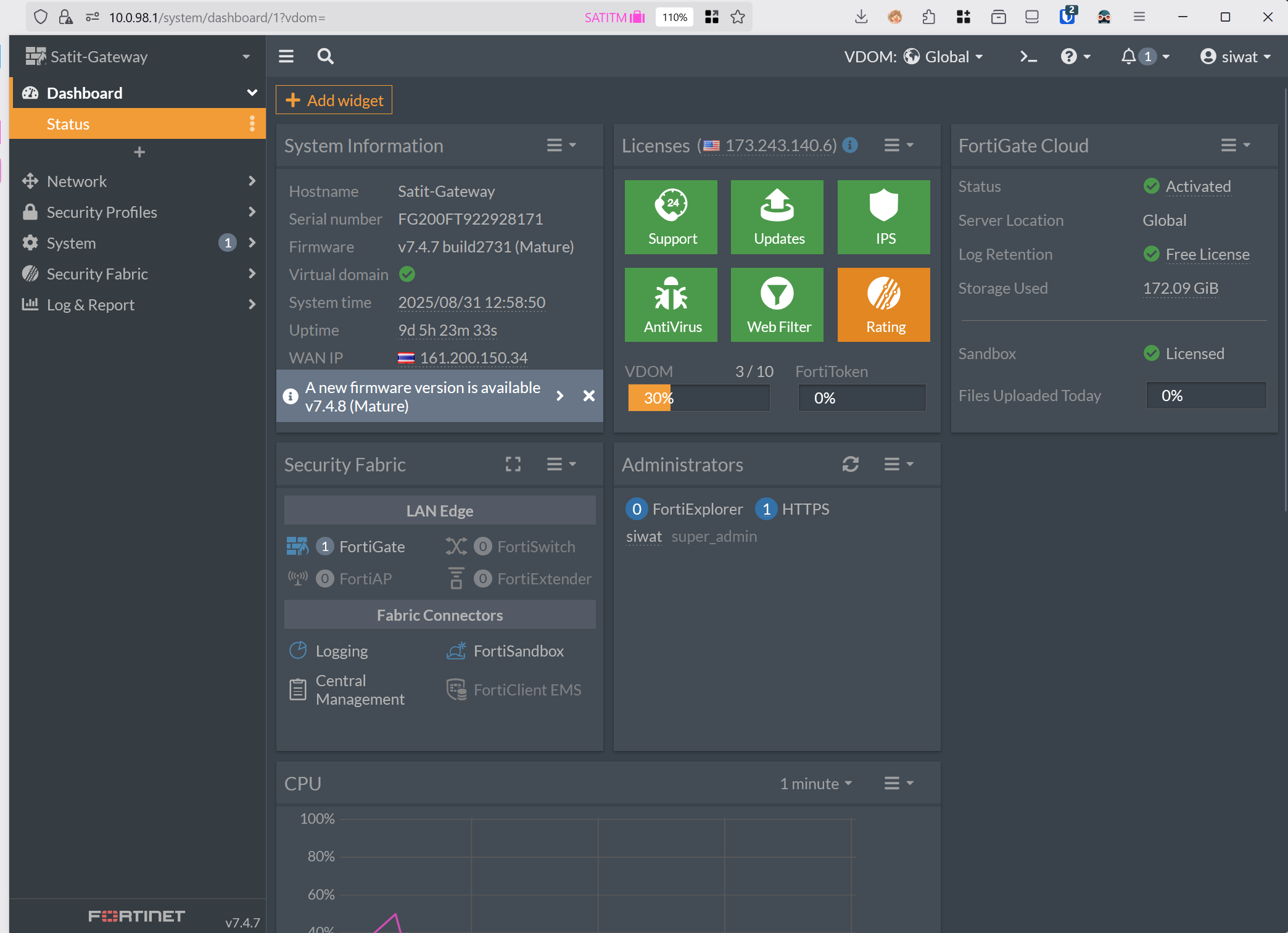
Task: Open CPU widget menu
Action: [899, 784]
